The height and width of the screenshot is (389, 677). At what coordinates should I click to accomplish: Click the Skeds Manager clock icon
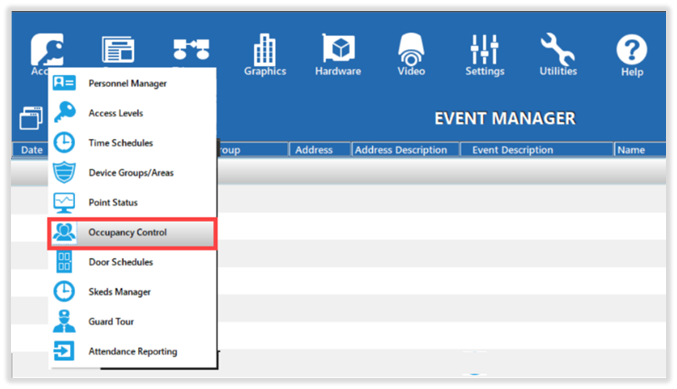coord(64,291)
